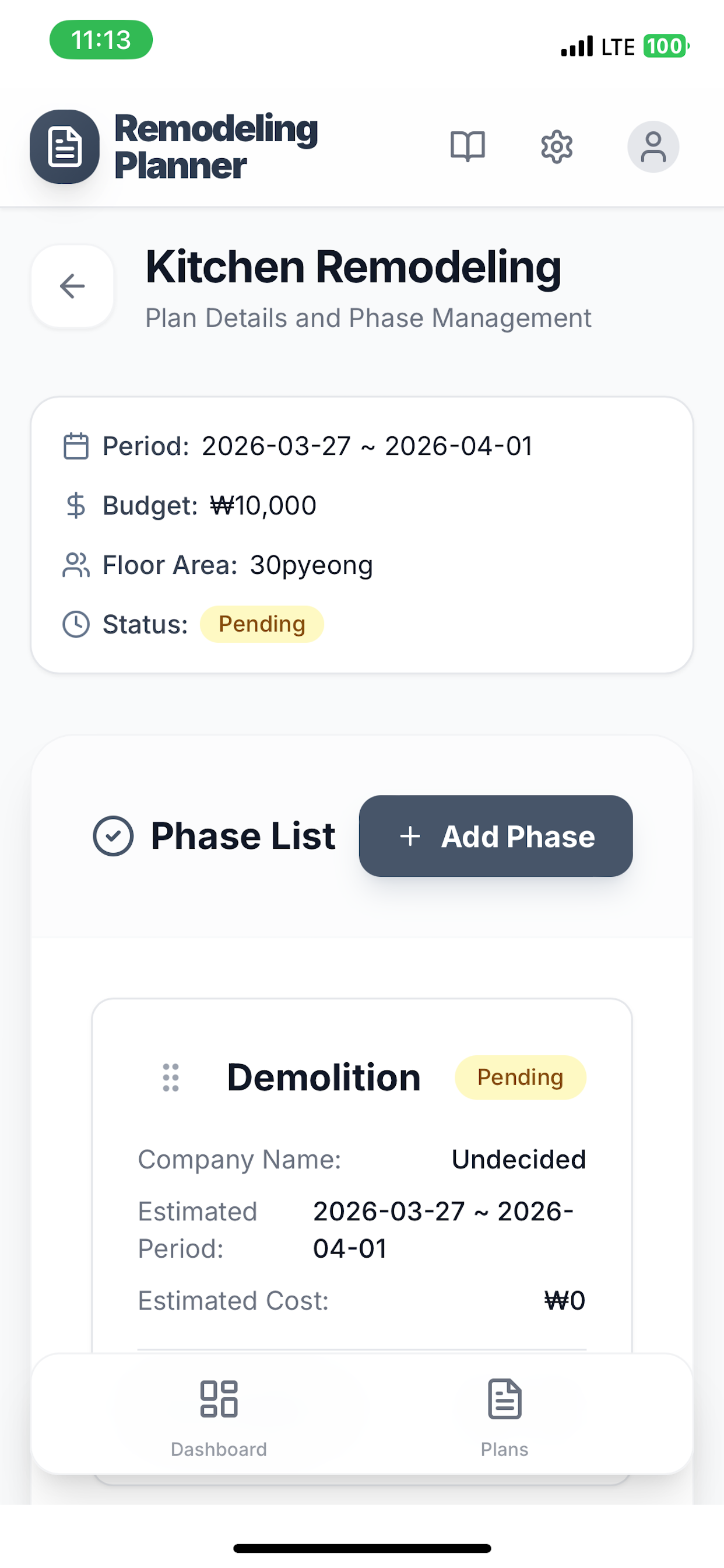This screenshot has width=724, height=1568.
Task: Open the Demolition phase card title
Action: [x=324, y=1077]
